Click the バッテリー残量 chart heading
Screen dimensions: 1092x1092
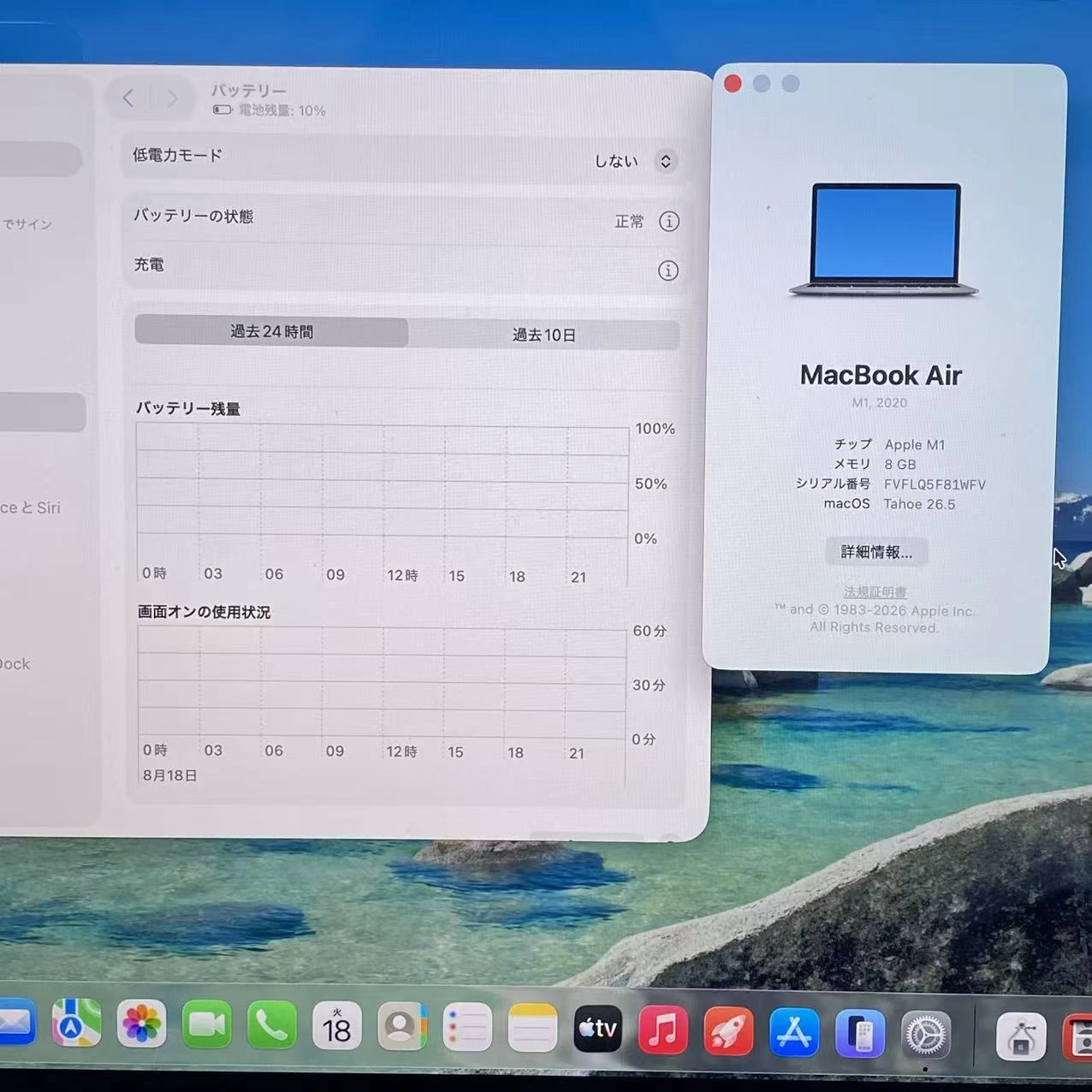pos(188,408)
